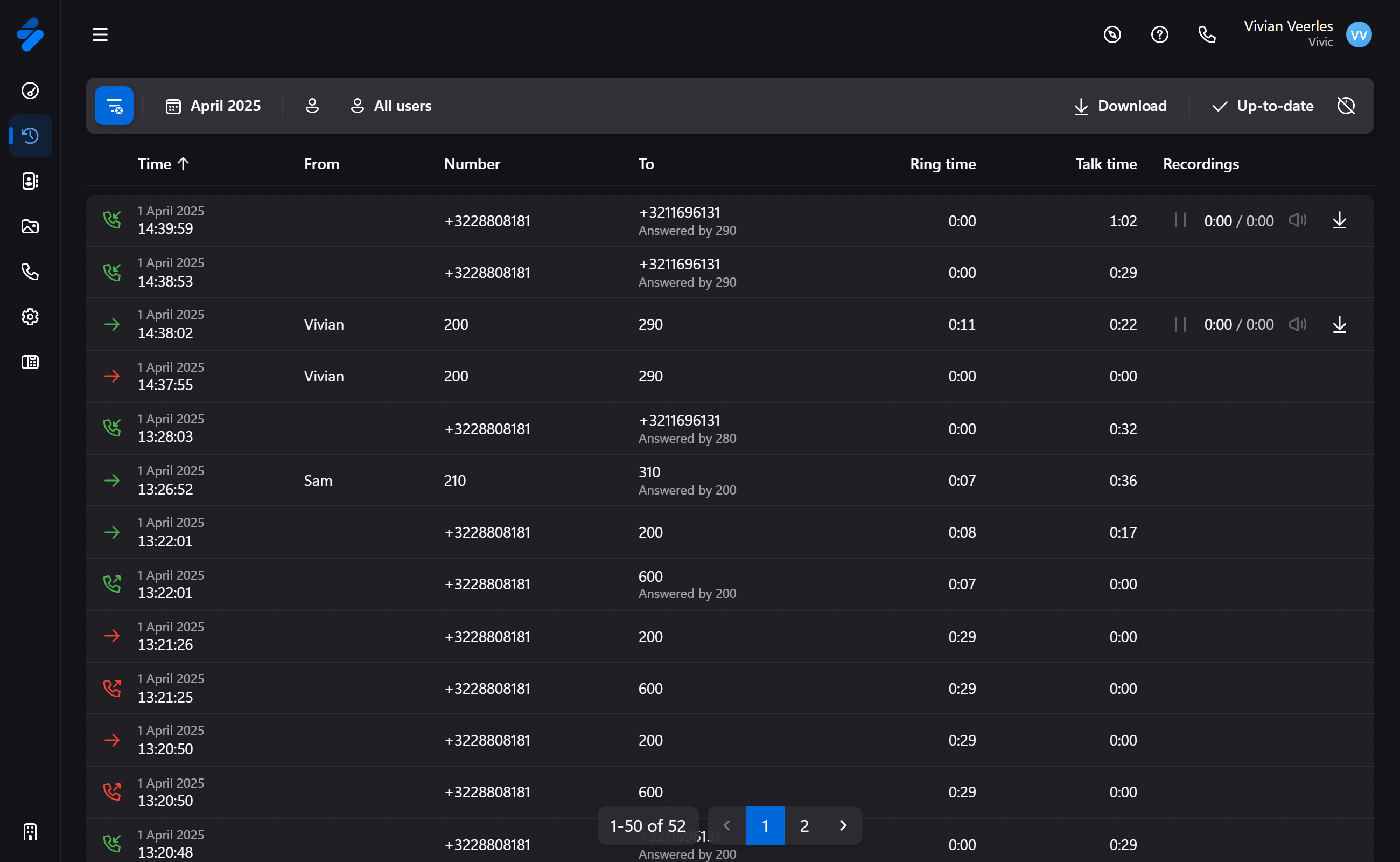Image resolution: width=1400 pixels, height=862 pixels.
Task: Toggle the clear filters button
Action: pyautogui.click(x=114, y=106)
